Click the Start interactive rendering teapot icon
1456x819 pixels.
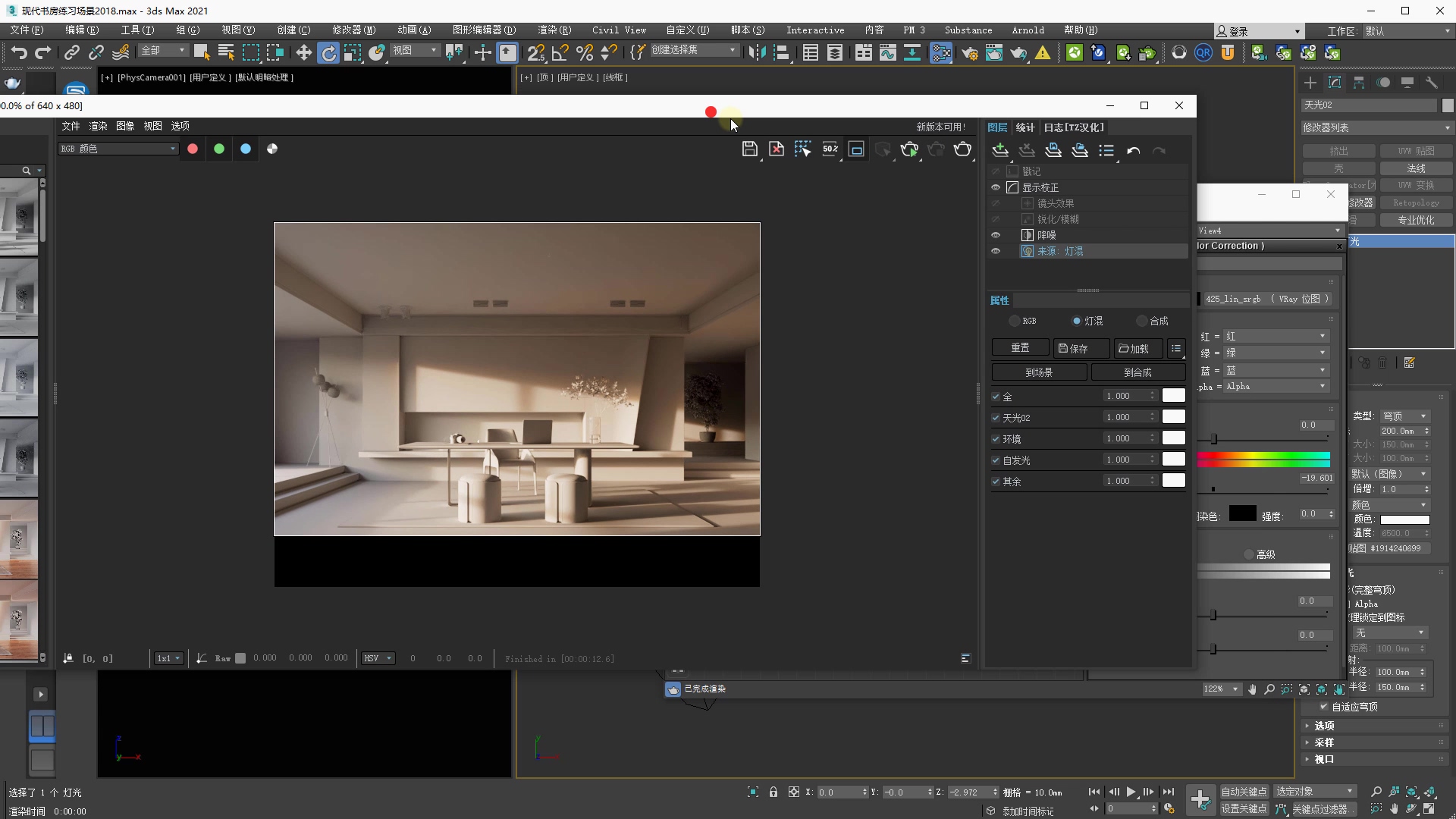(909, 149)
